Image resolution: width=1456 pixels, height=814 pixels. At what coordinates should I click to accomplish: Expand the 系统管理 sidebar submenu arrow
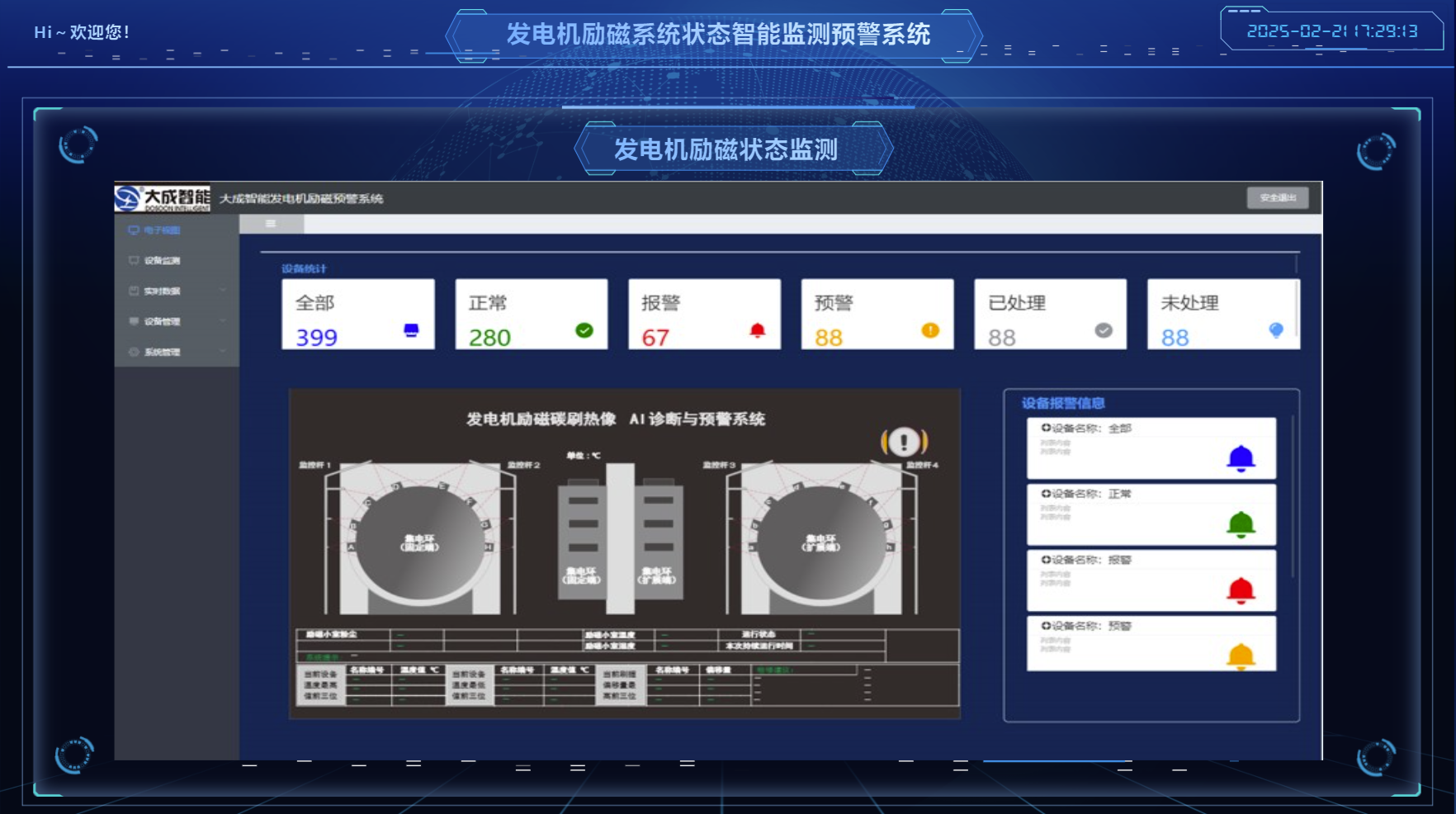(223, 352)
